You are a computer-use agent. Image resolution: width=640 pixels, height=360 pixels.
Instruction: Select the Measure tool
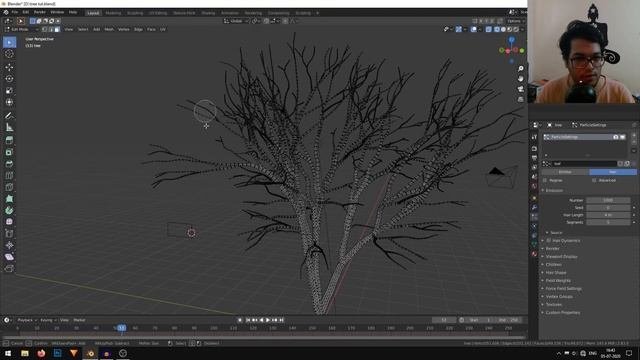pos(9,127)
